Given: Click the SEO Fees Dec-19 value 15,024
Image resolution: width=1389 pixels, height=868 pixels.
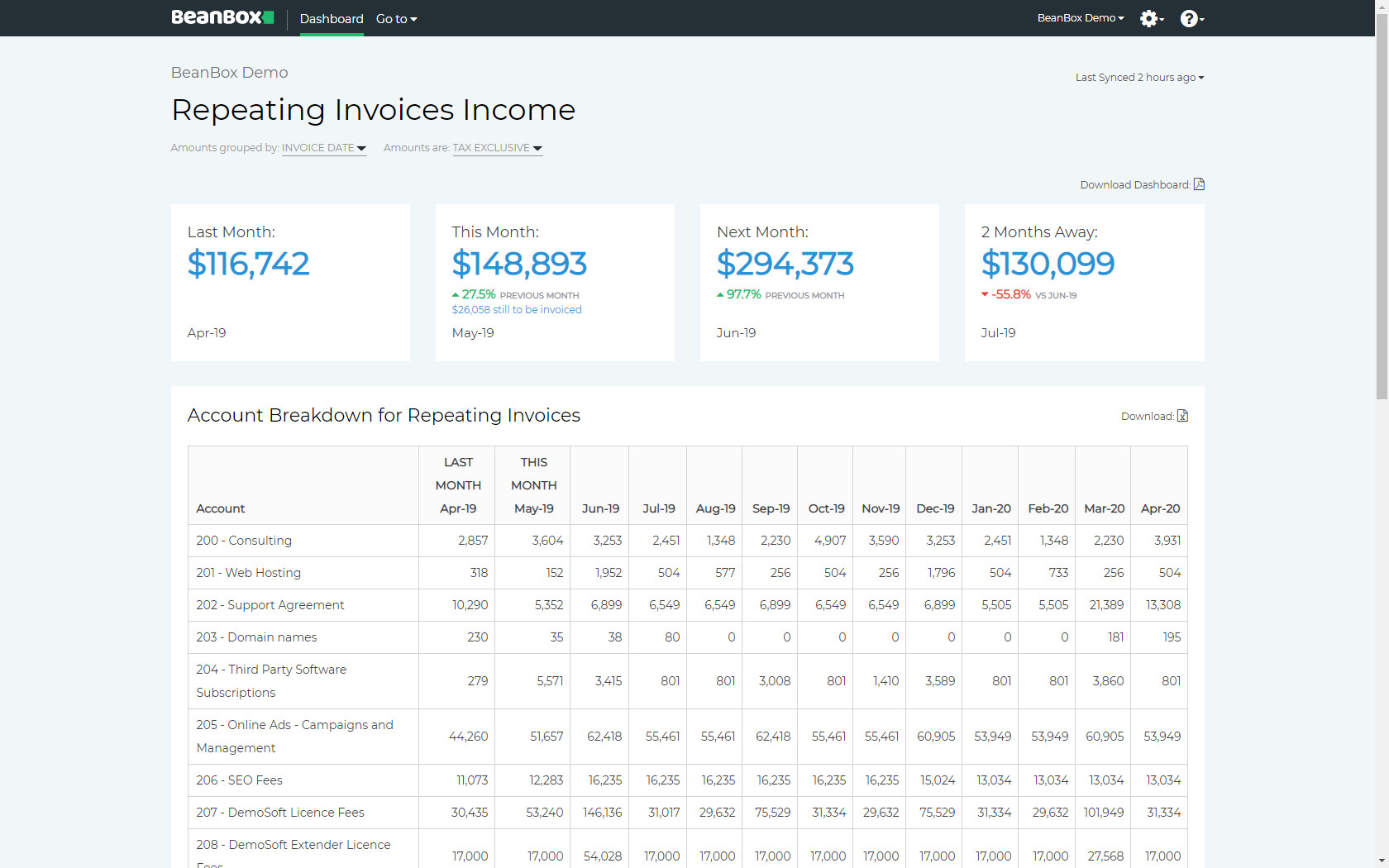Looking at the screenshot, I should click(938, 780).
